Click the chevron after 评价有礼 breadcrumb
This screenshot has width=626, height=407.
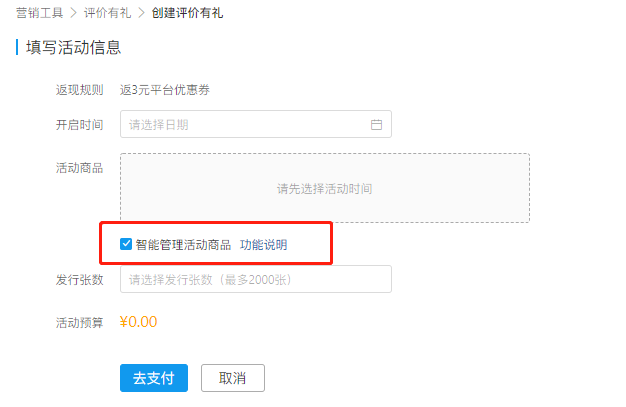[141, 13]
